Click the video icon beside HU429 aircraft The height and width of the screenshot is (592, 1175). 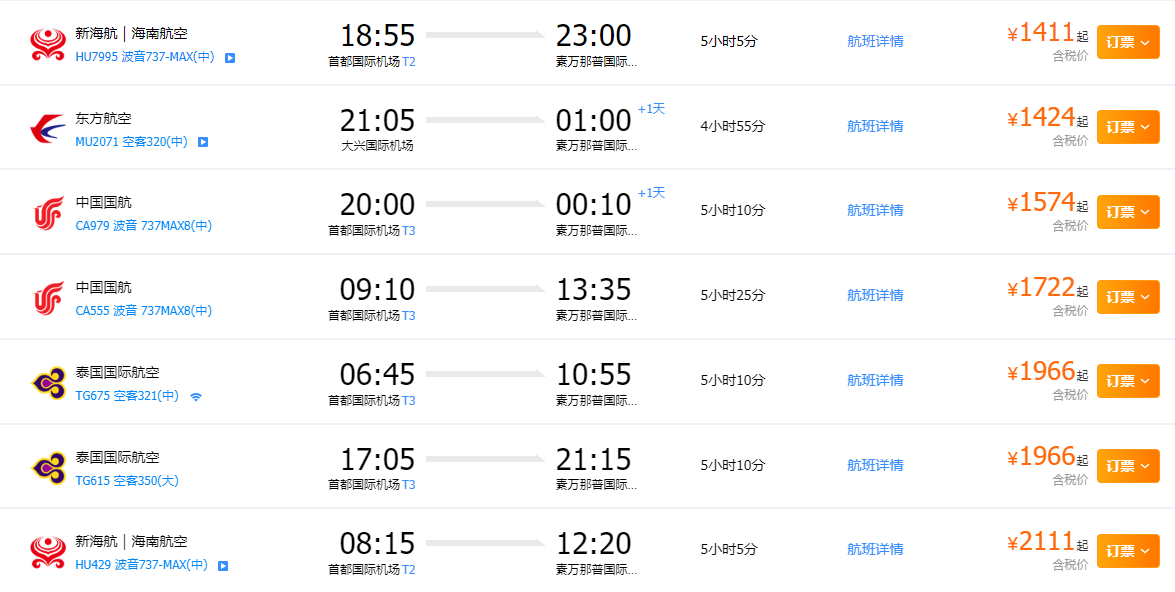pos(223,566)
